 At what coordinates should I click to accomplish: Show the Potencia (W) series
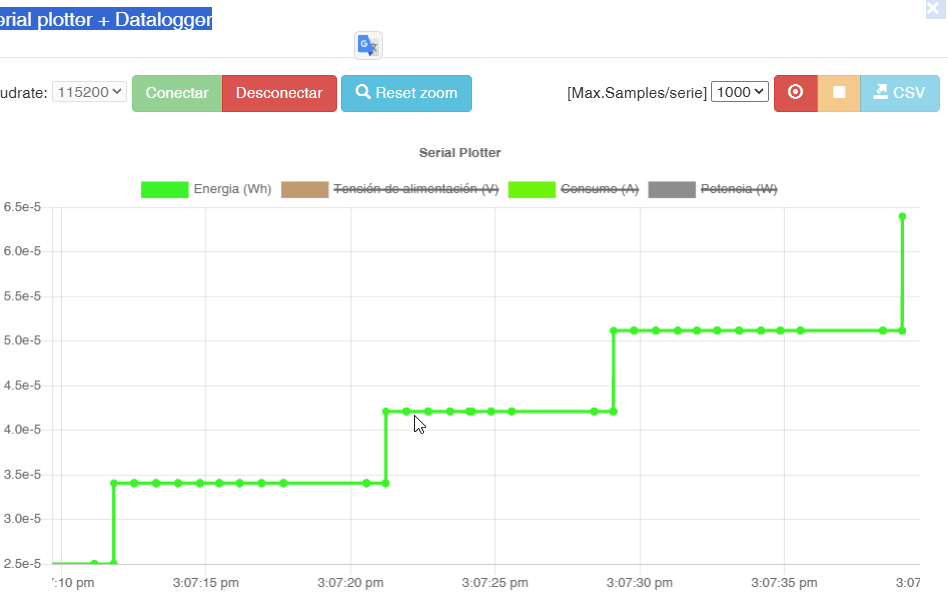point(738,189)
